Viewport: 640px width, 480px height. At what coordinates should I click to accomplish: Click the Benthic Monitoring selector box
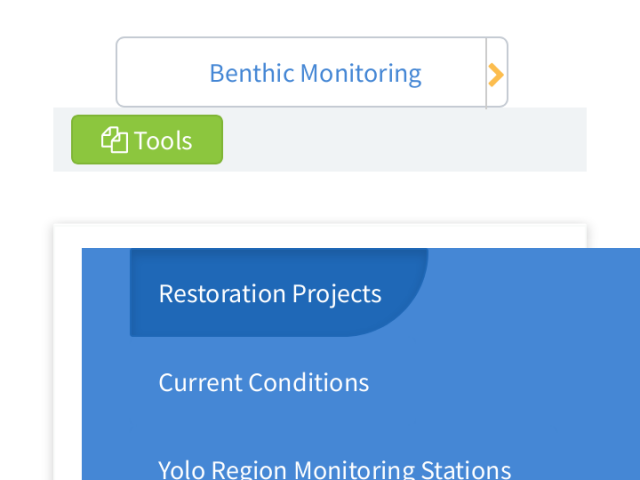312,72
